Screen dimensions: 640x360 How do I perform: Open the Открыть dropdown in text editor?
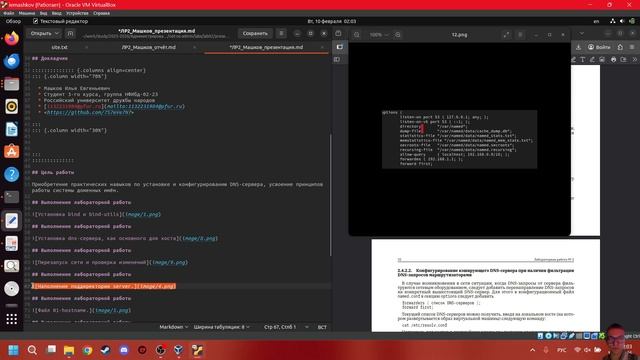(x=44, y=33)
